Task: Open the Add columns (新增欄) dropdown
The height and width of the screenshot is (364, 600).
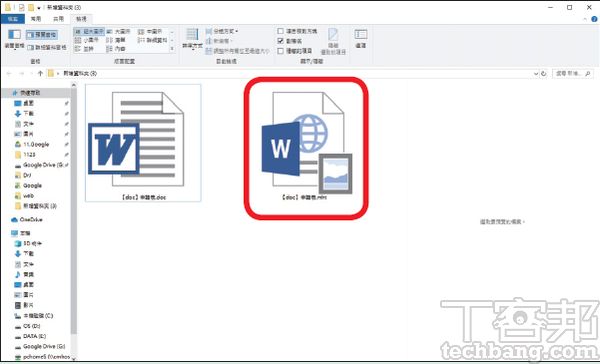Action: point(220,41)
